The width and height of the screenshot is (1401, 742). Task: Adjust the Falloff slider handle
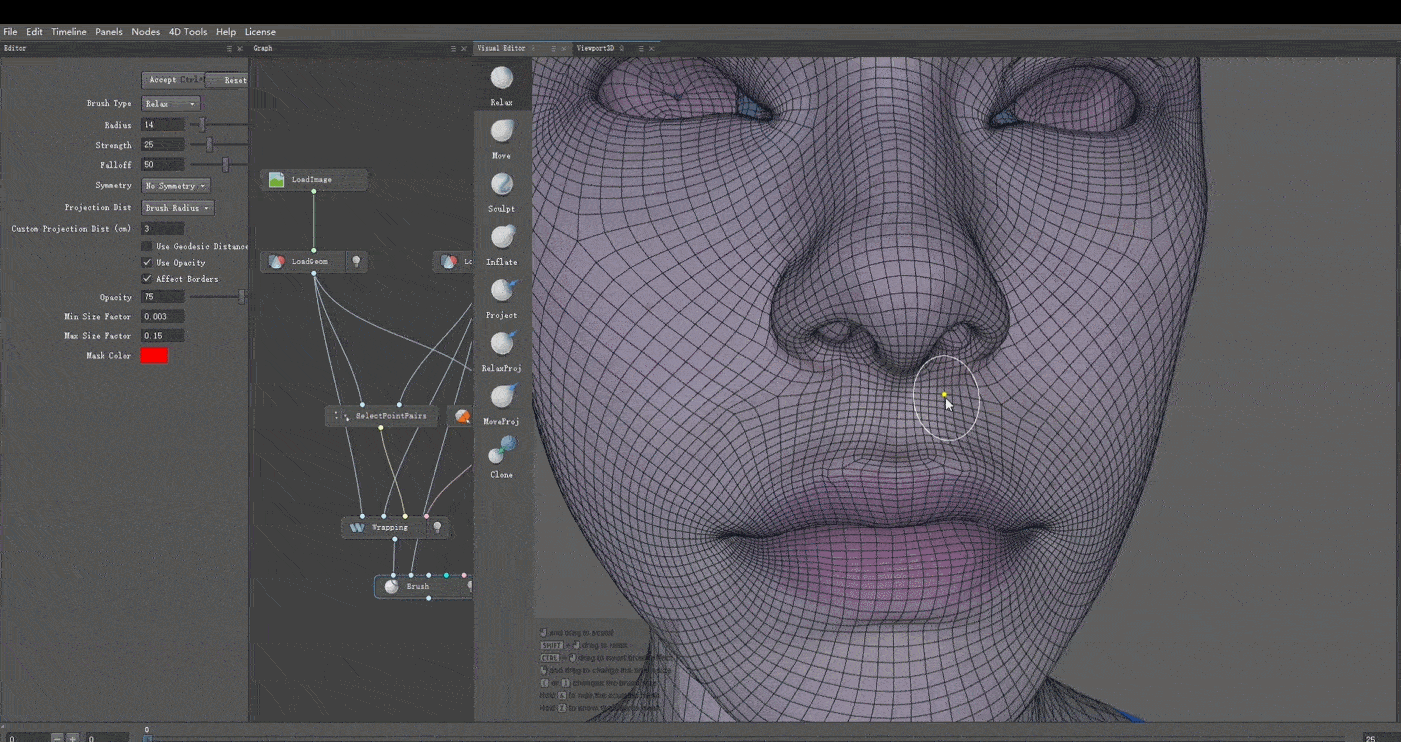tap(225, 165)
